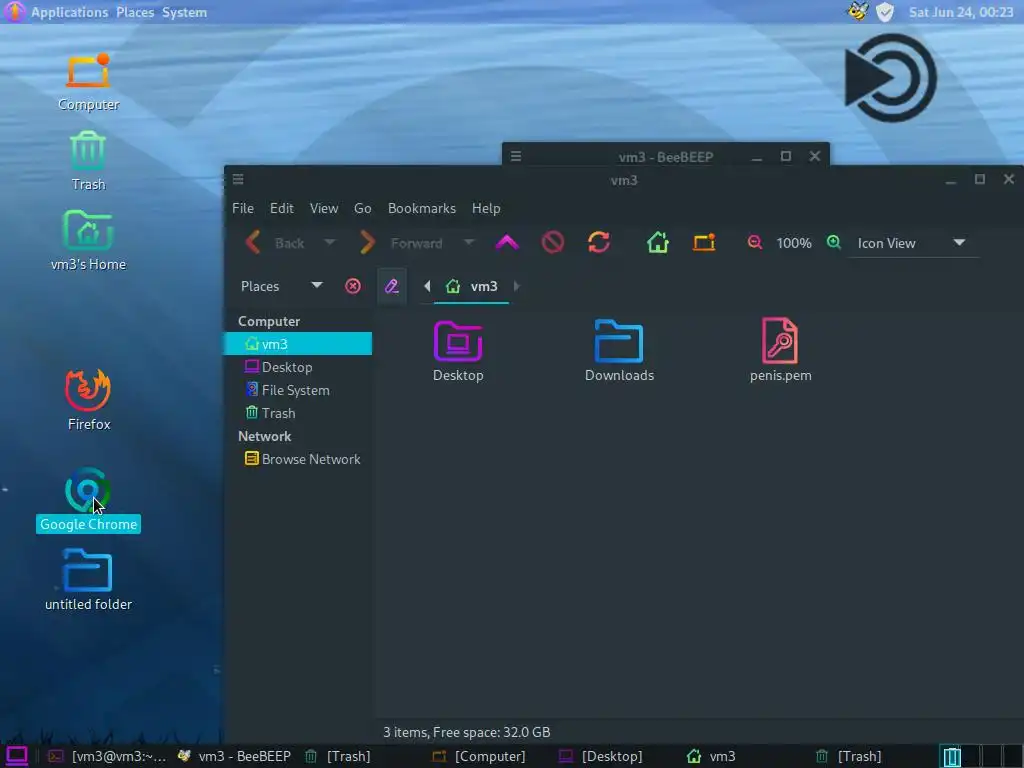Switch to vm3 - BeeBEEP taskbar item
Screen dimensions: 1024x768
pos(234,756)
